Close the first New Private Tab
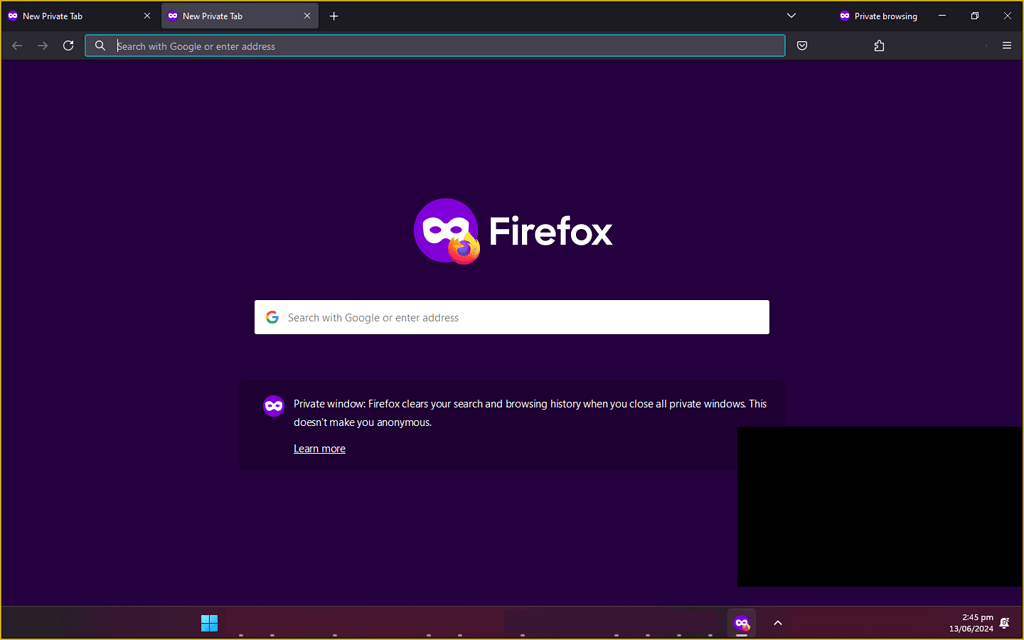 (x=146, y=15)
